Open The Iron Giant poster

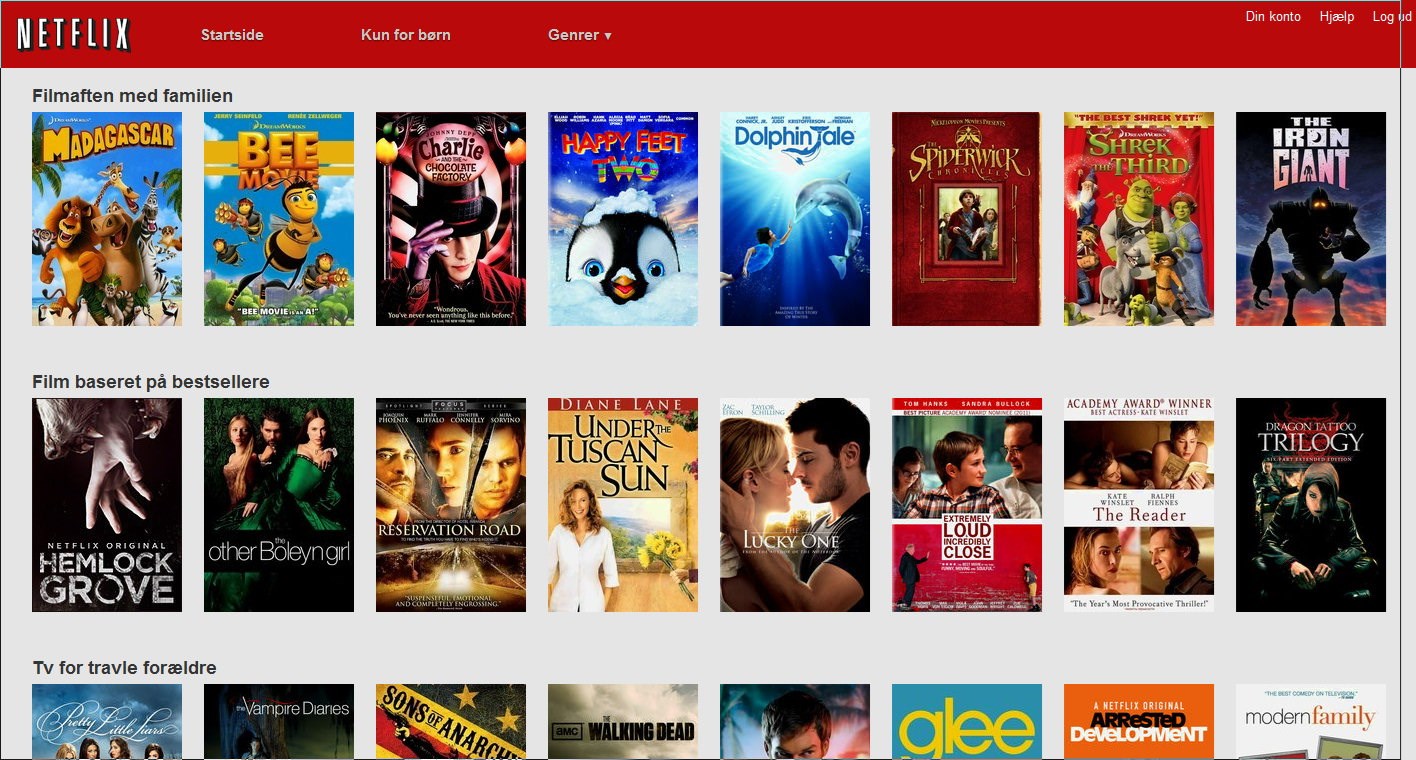(1311, 219)
